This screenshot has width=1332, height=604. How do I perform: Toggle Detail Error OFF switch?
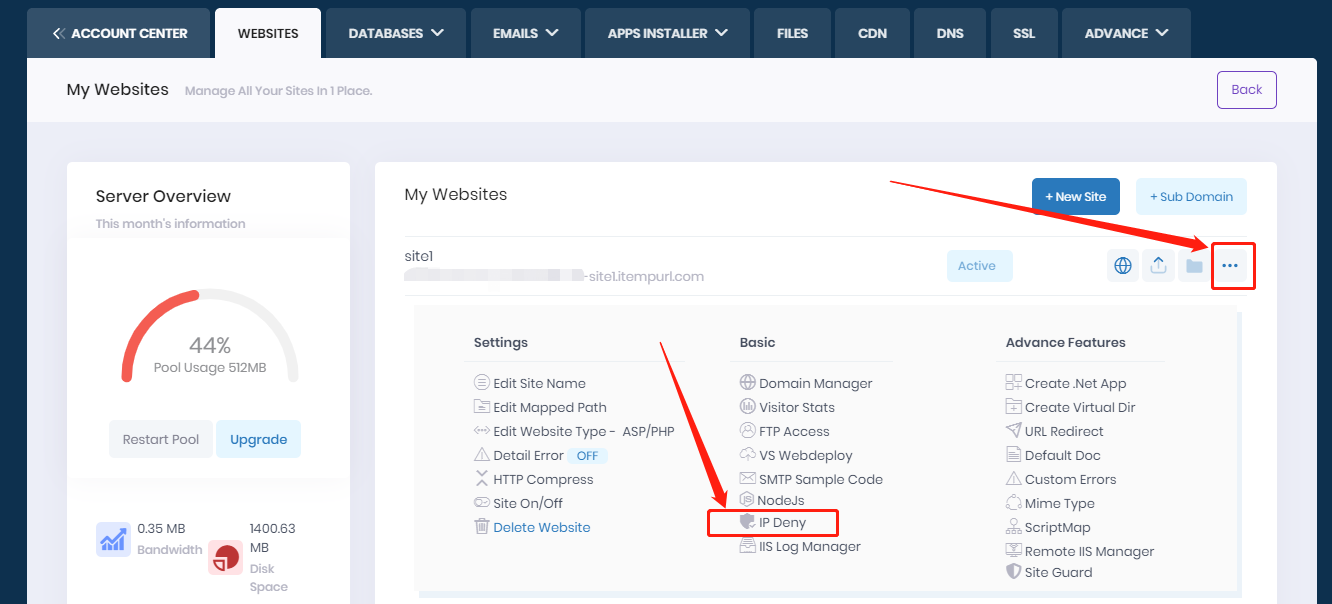tap(587, 456)
